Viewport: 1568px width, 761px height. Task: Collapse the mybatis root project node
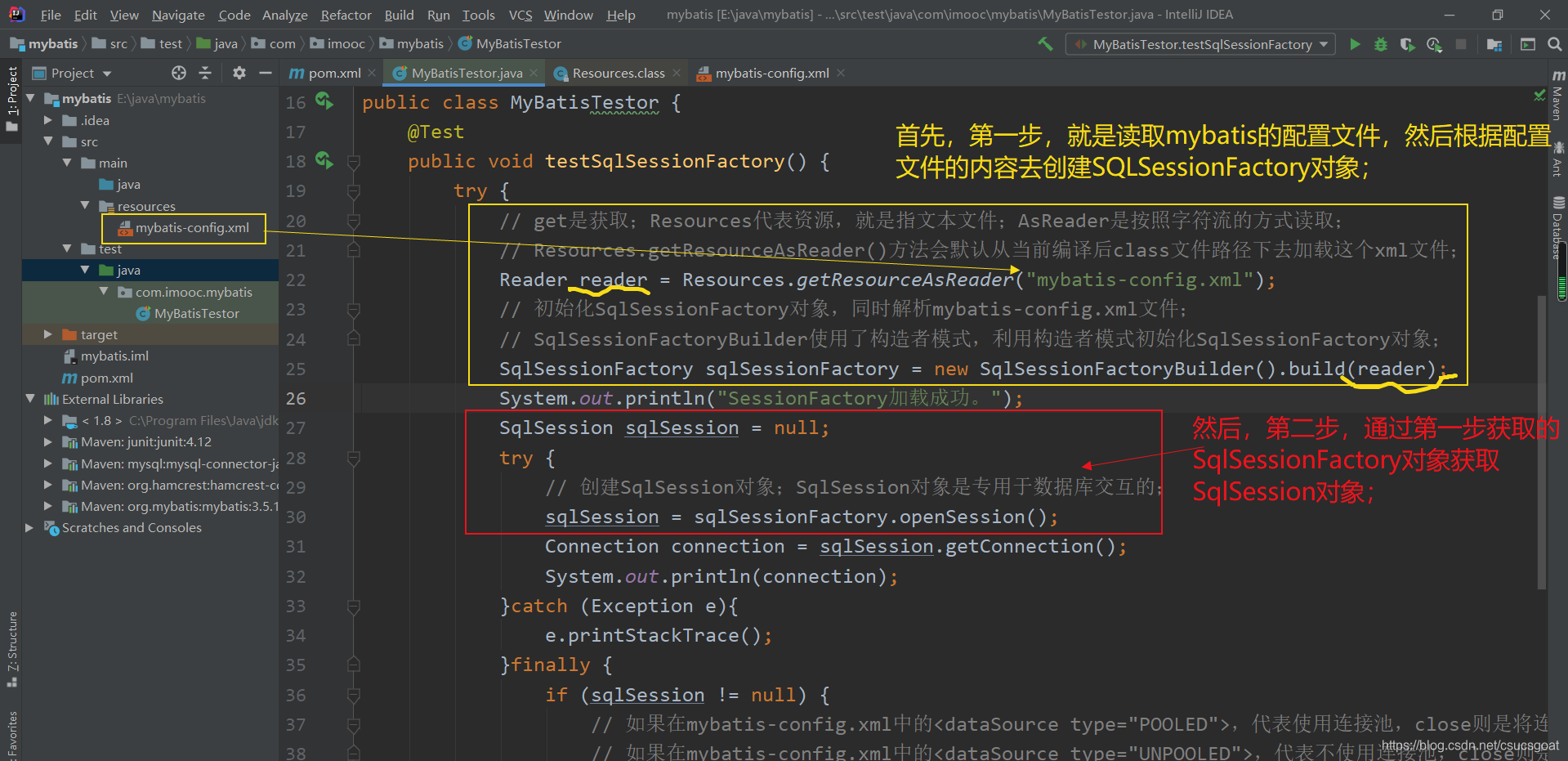pyautogui.click(x=30, y=98)
